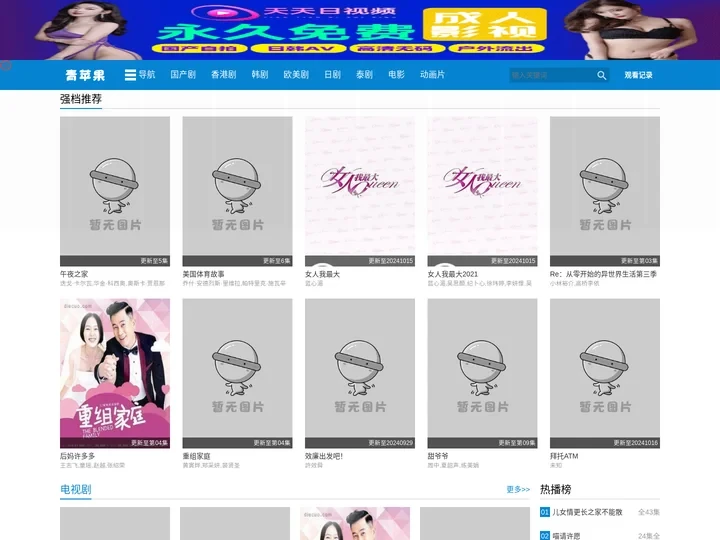The image size is (720, 540).
Task: Click the 许效舜 cast text under 效廉出发吧!
Action: [x=314, y=465]
